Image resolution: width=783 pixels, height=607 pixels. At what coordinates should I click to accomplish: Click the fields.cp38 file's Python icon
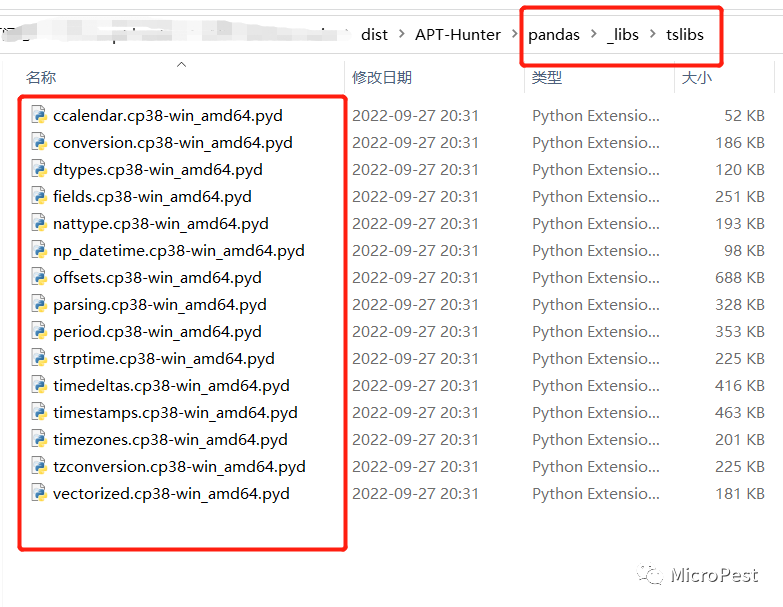coord(39,196)
